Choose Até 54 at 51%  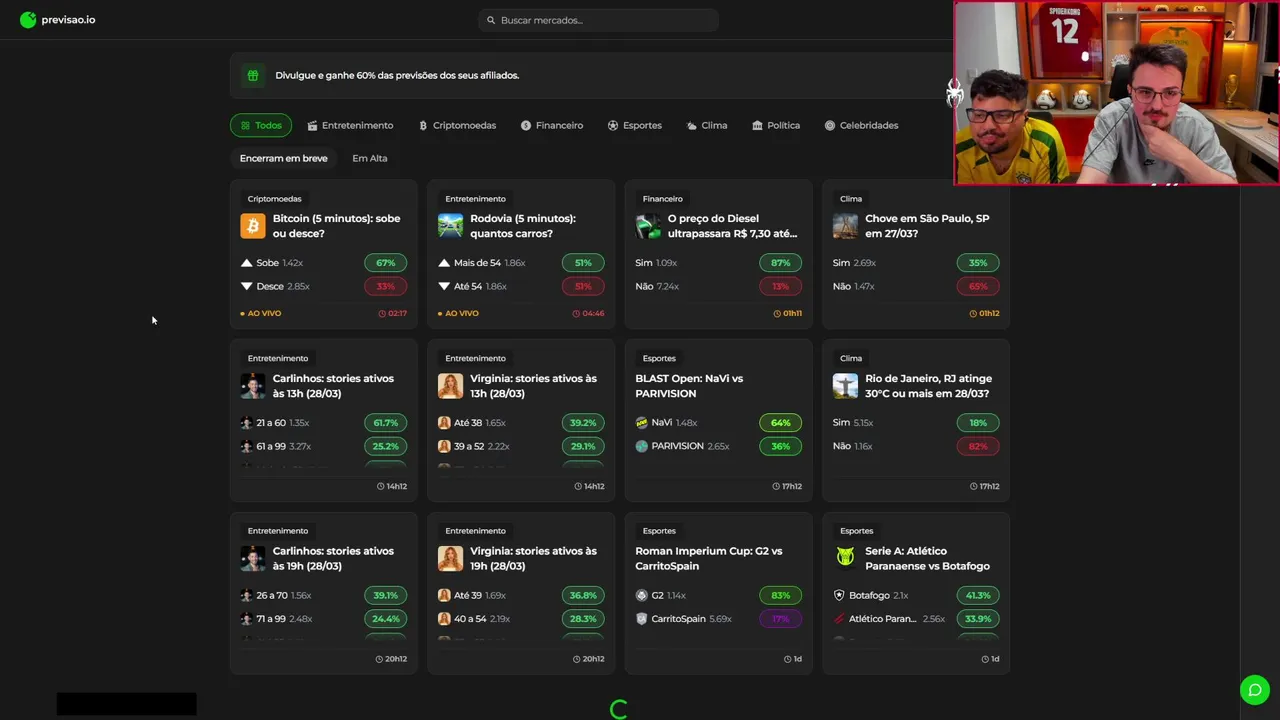coord(583,286)
